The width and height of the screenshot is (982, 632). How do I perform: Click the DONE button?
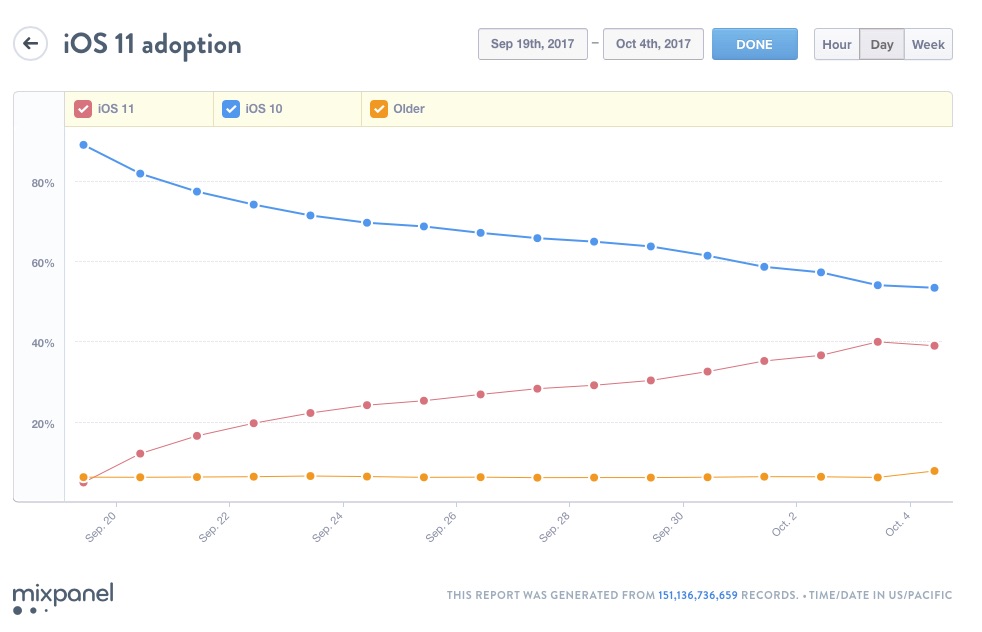[755, 44]
